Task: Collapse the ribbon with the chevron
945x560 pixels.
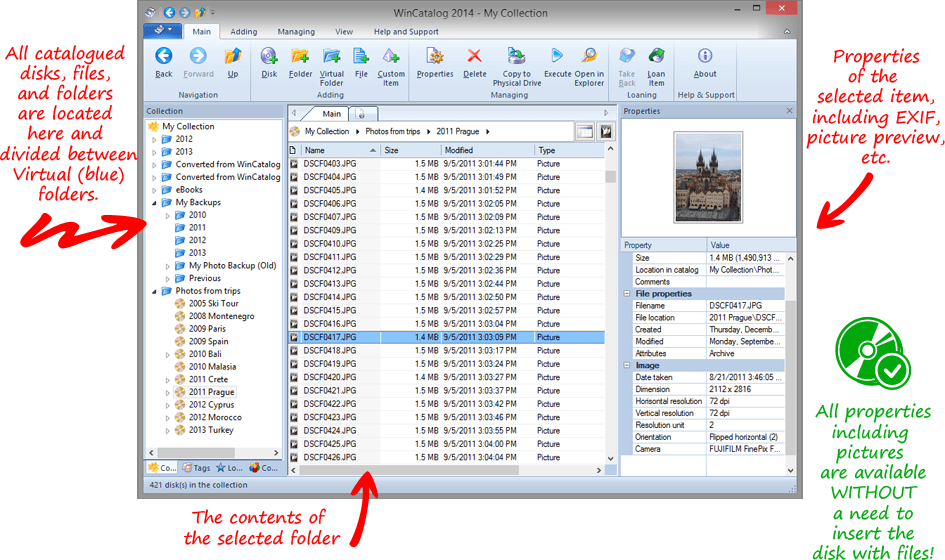Action: [786, 31]
